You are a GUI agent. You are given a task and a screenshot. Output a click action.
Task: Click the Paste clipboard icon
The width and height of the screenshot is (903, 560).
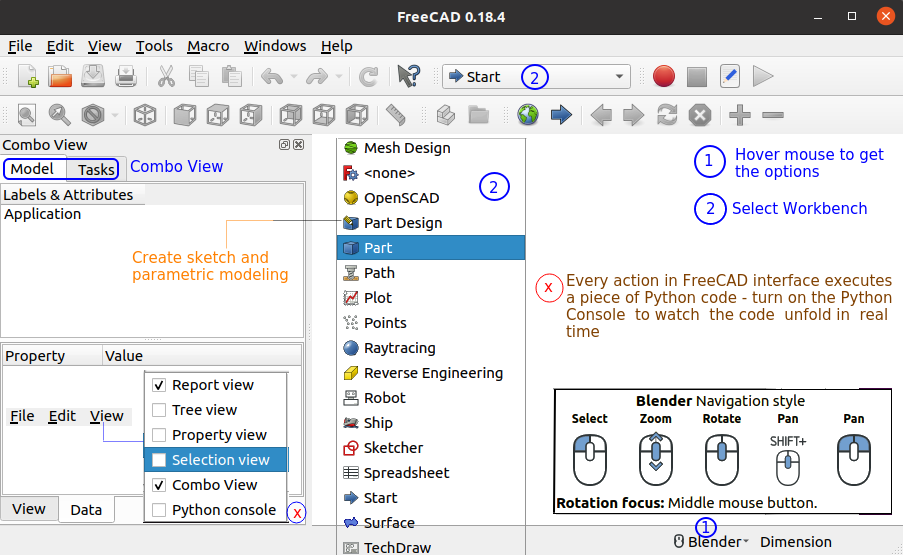click(232, 76)
